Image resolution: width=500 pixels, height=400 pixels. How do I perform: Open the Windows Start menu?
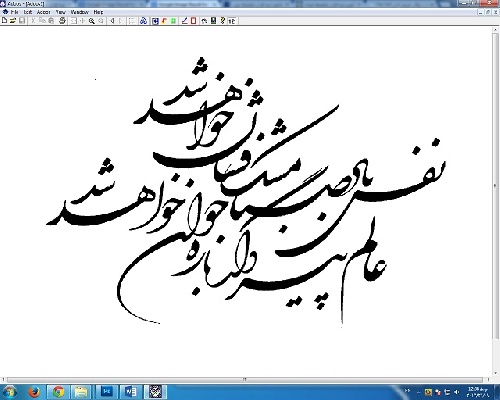tap(9, 392)
